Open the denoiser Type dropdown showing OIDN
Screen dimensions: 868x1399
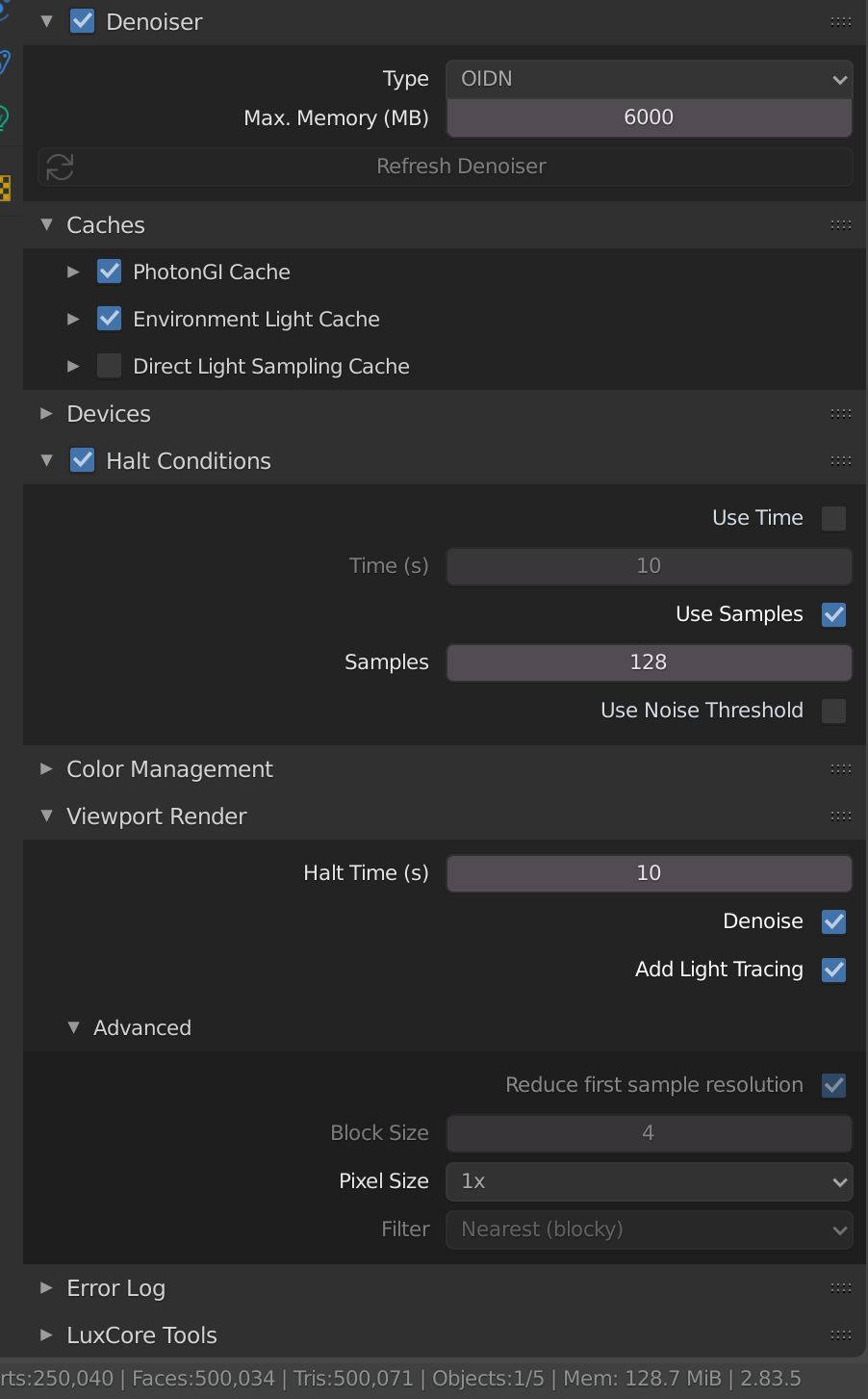pos(649,79)
